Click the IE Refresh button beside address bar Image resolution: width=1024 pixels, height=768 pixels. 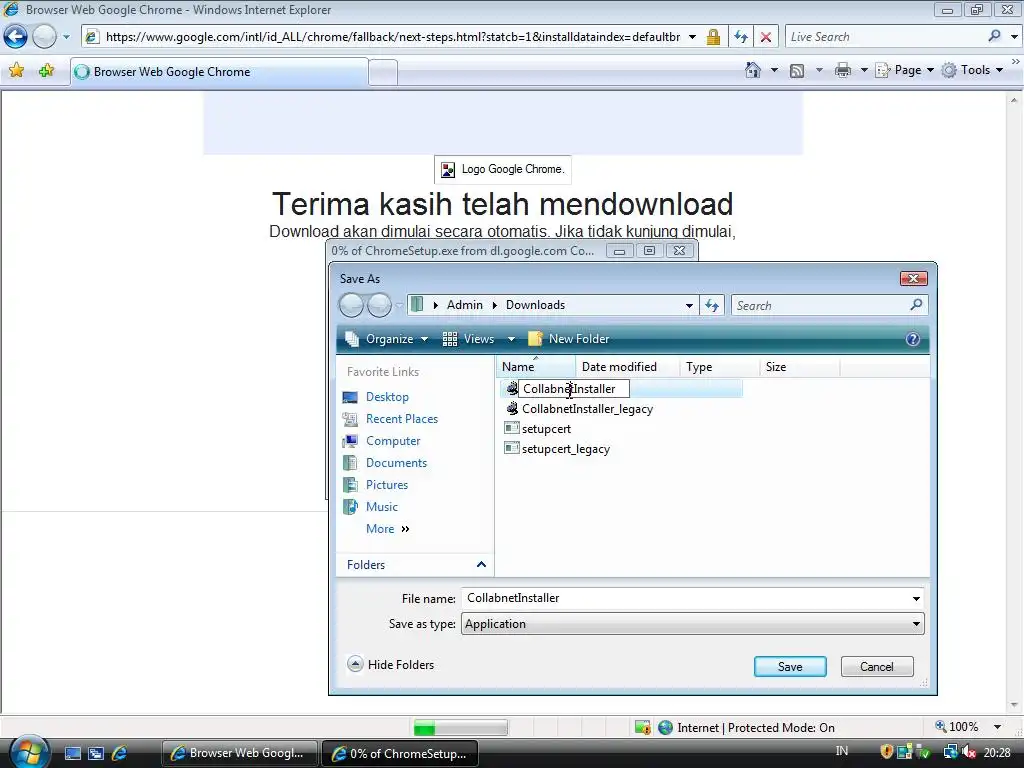(x=741, y=37)
